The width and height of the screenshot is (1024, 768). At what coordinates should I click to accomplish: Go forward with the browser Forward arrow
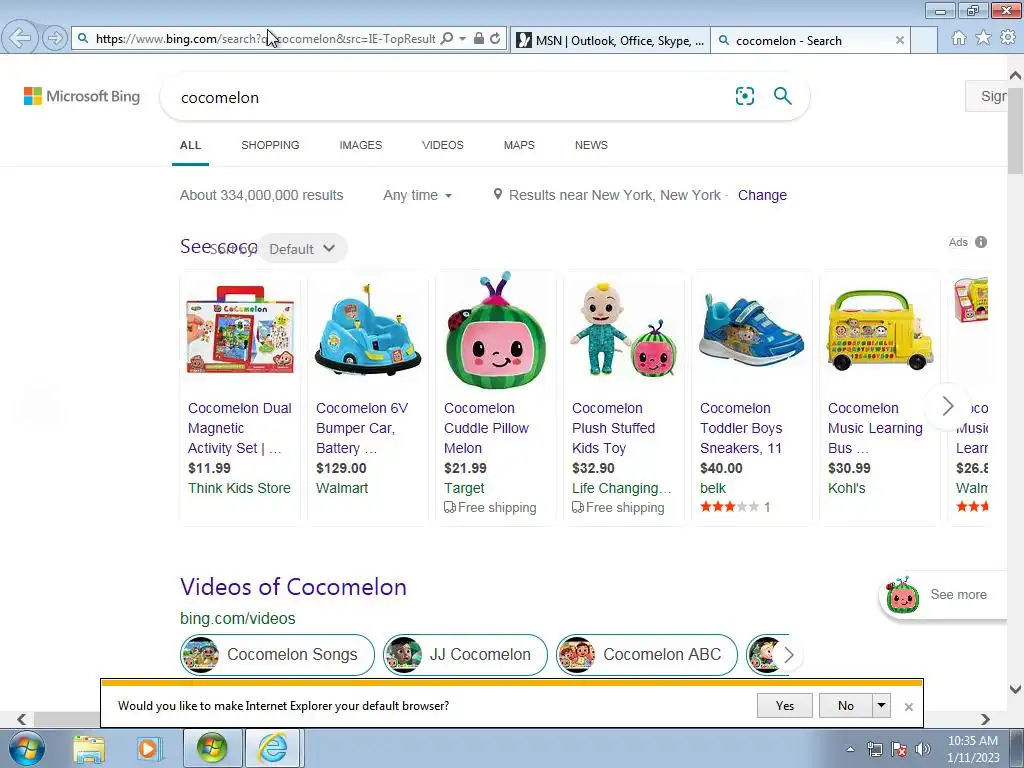55,39
